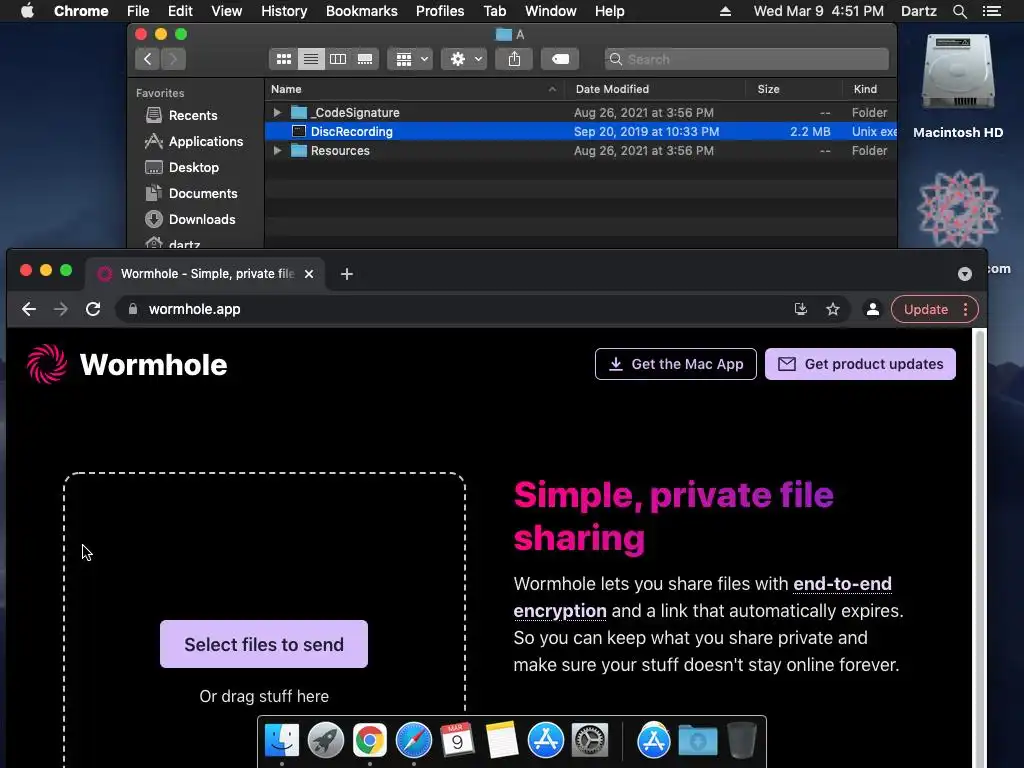Click the Chrome page scrollbar
The width and height of the screenshot is (1024, 768).
point(978,549)
